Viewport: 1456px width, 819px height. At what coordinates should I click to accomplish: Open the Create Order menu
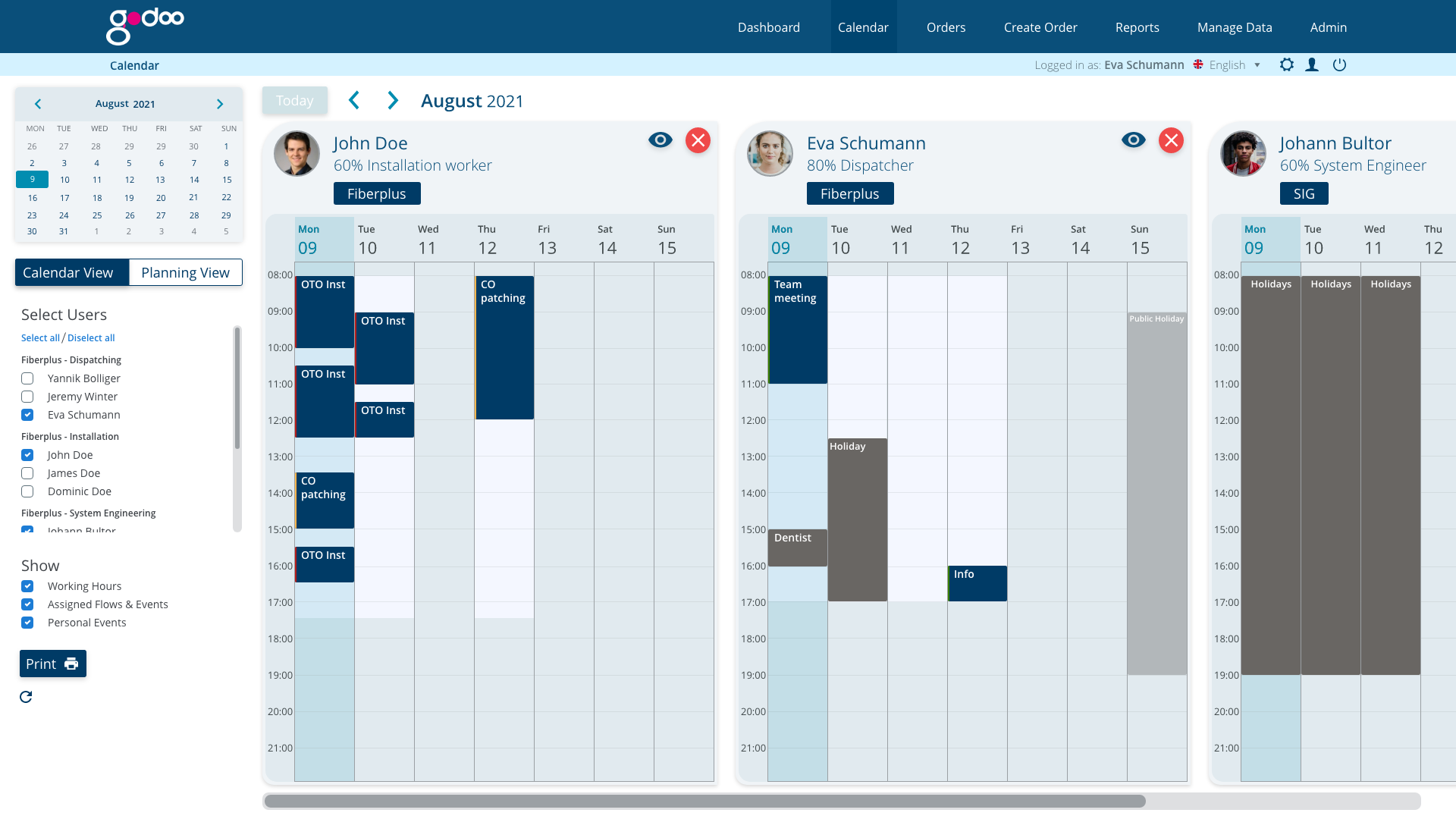click(x=1040, y=27)
